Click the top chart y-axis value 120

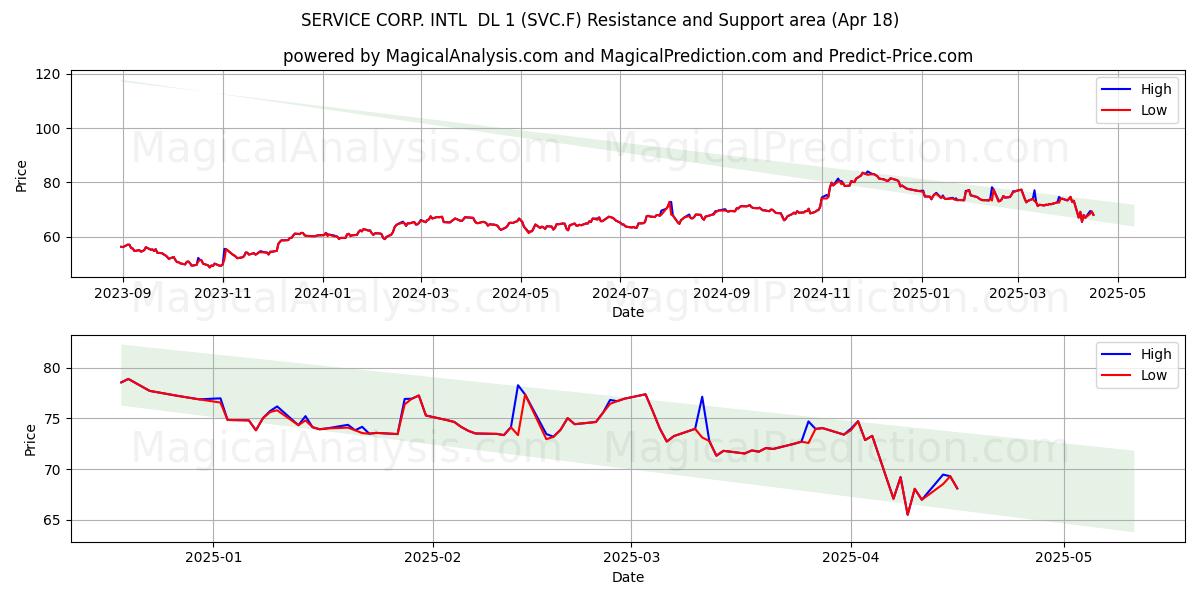pyautogui.click(x=50, y=74)
